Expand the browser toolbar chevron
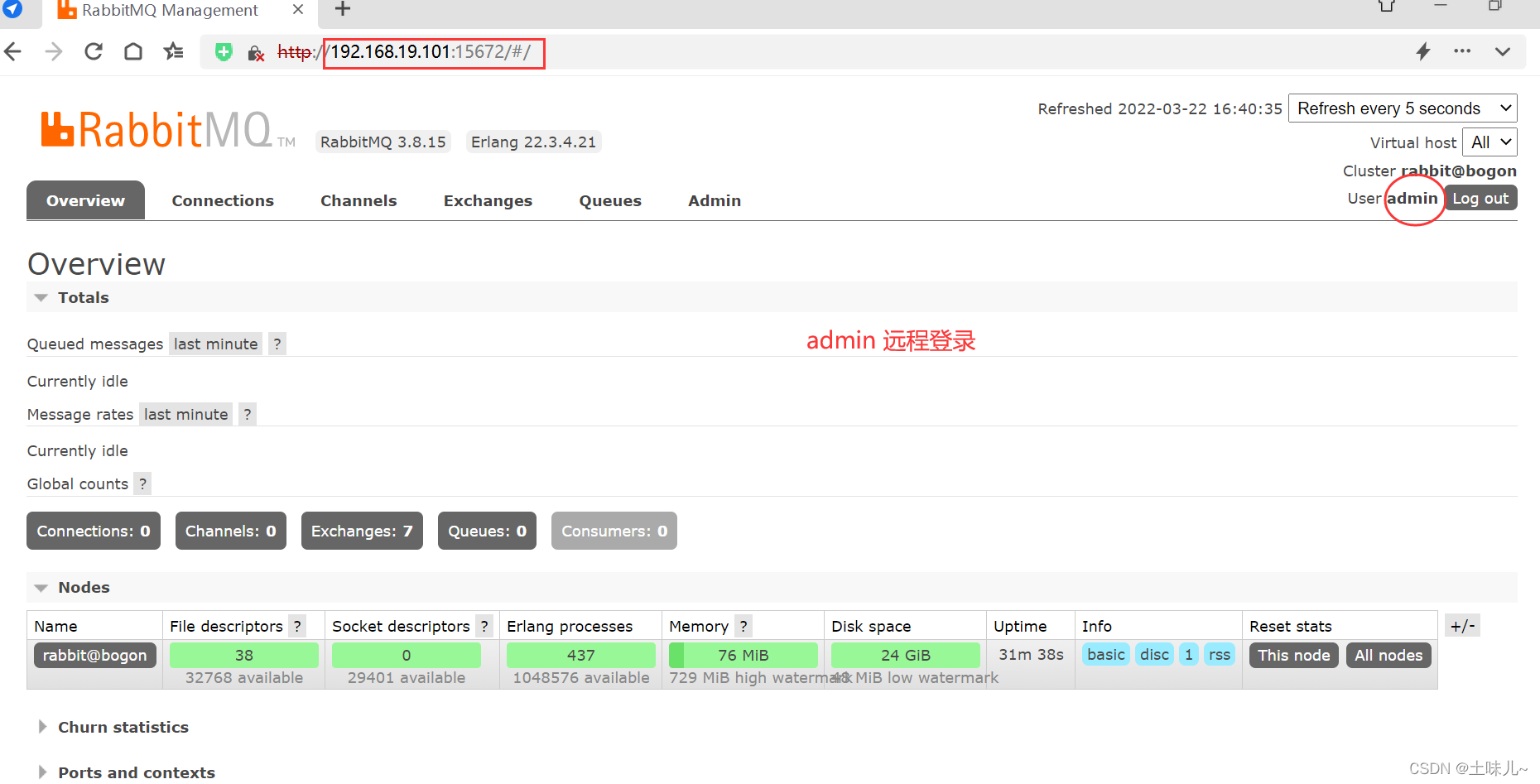 pos(1503,51)
